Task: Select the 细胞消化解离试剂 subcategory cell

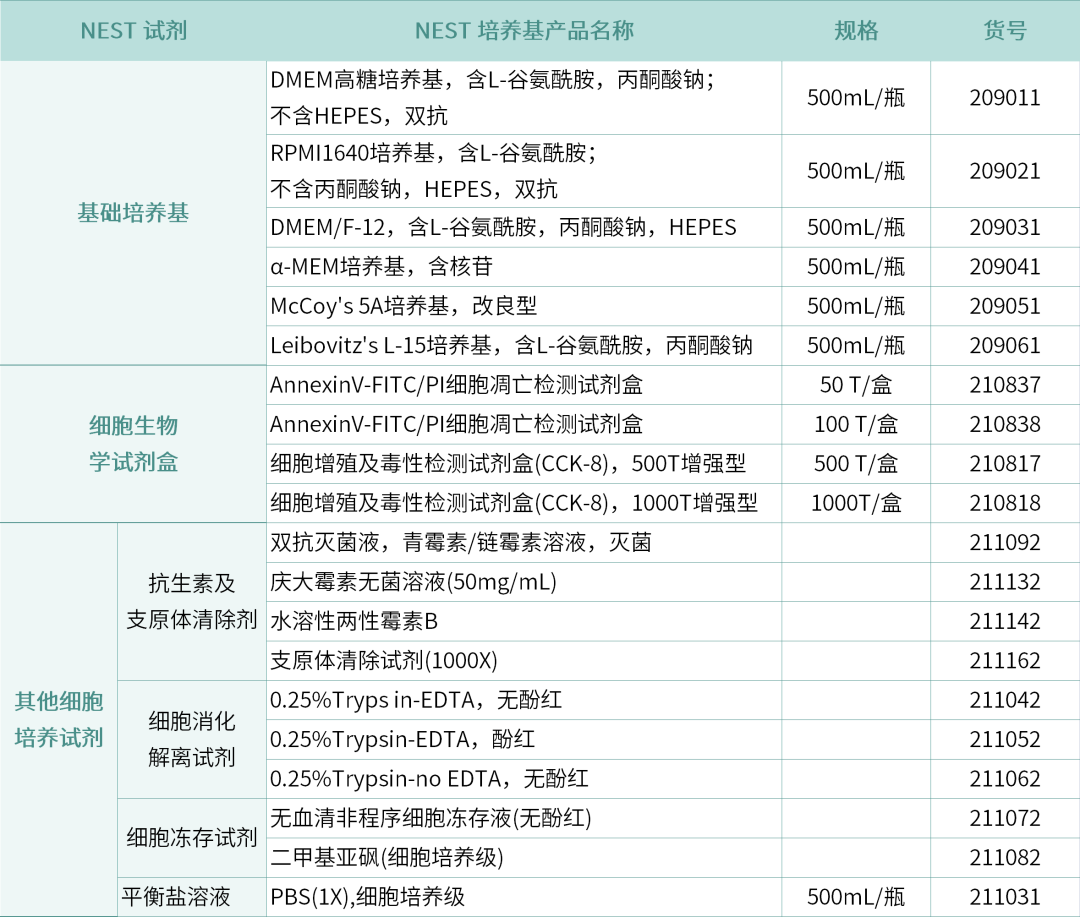Action: click(x=192, y=739)
